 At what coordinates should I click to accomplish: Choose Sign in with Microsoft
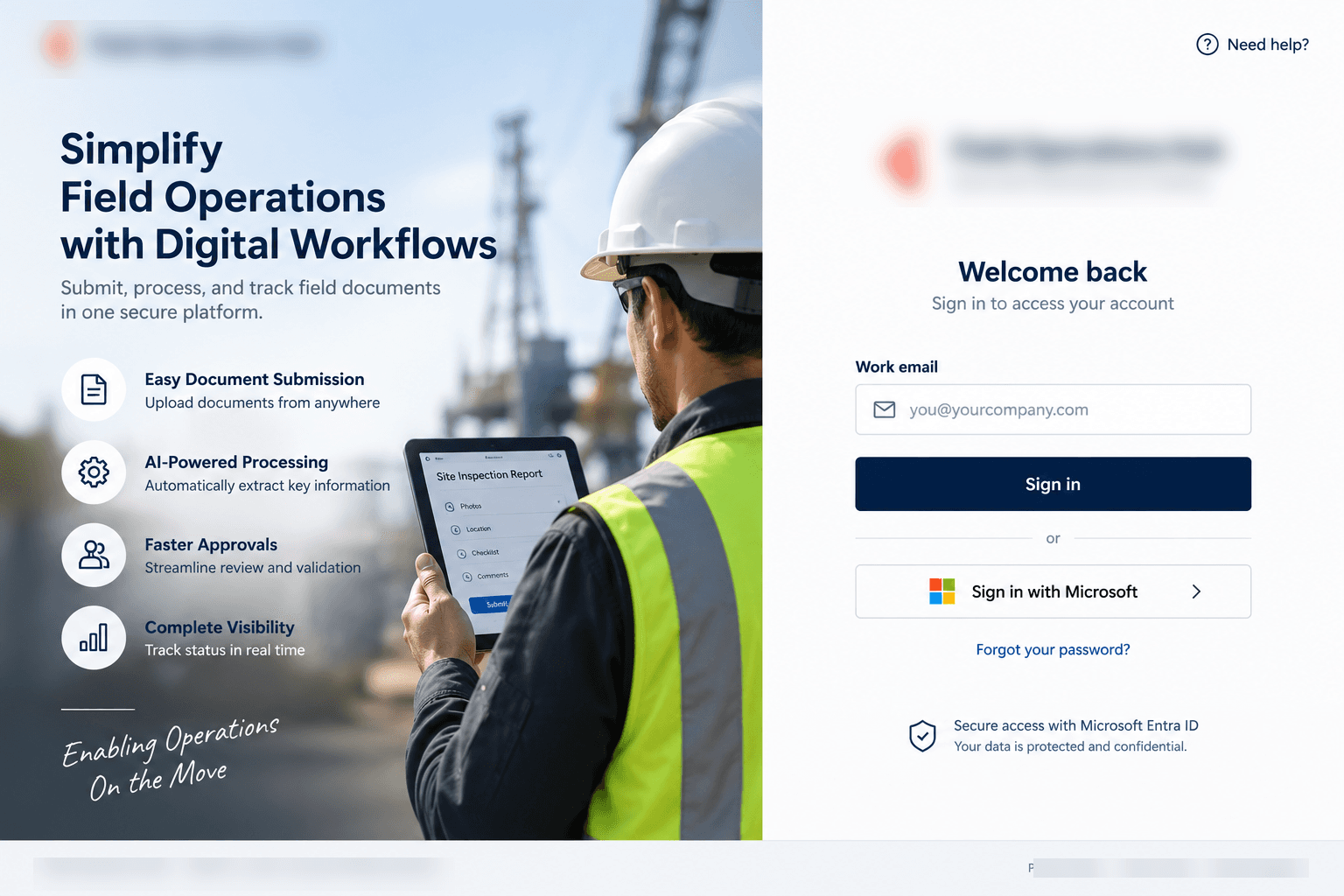pos(1053,591)
